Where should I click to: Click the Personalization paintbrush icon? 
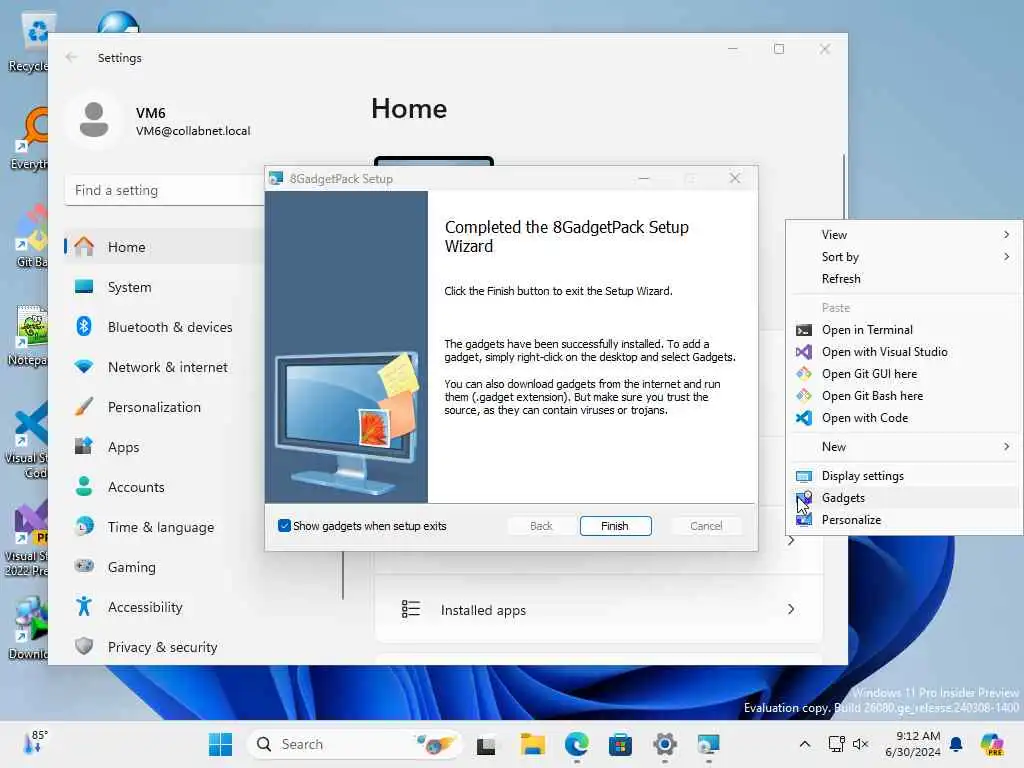point(84,407)
